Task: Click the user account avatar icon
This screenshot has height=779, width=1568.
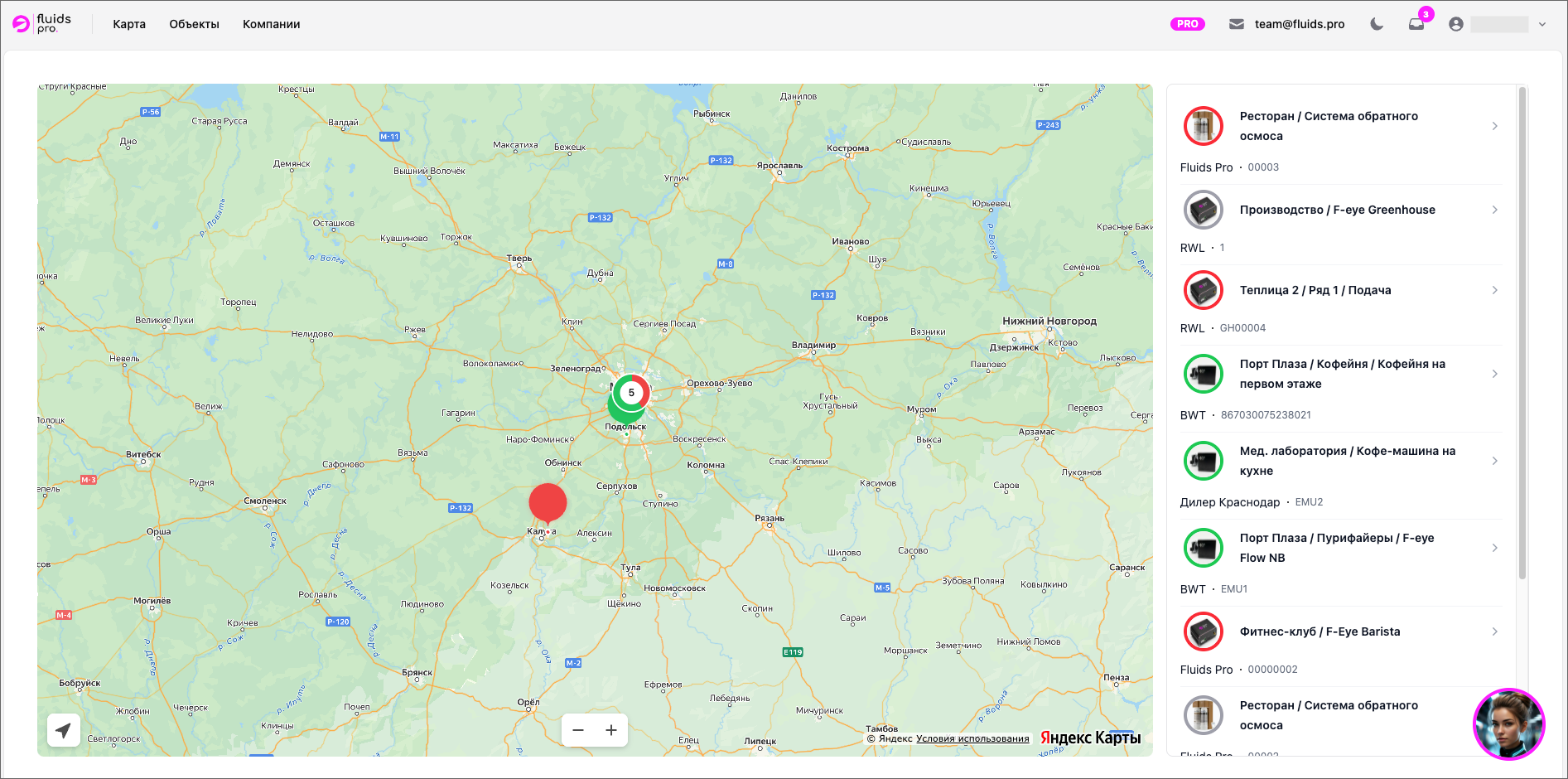Action: pos(1456,24)
